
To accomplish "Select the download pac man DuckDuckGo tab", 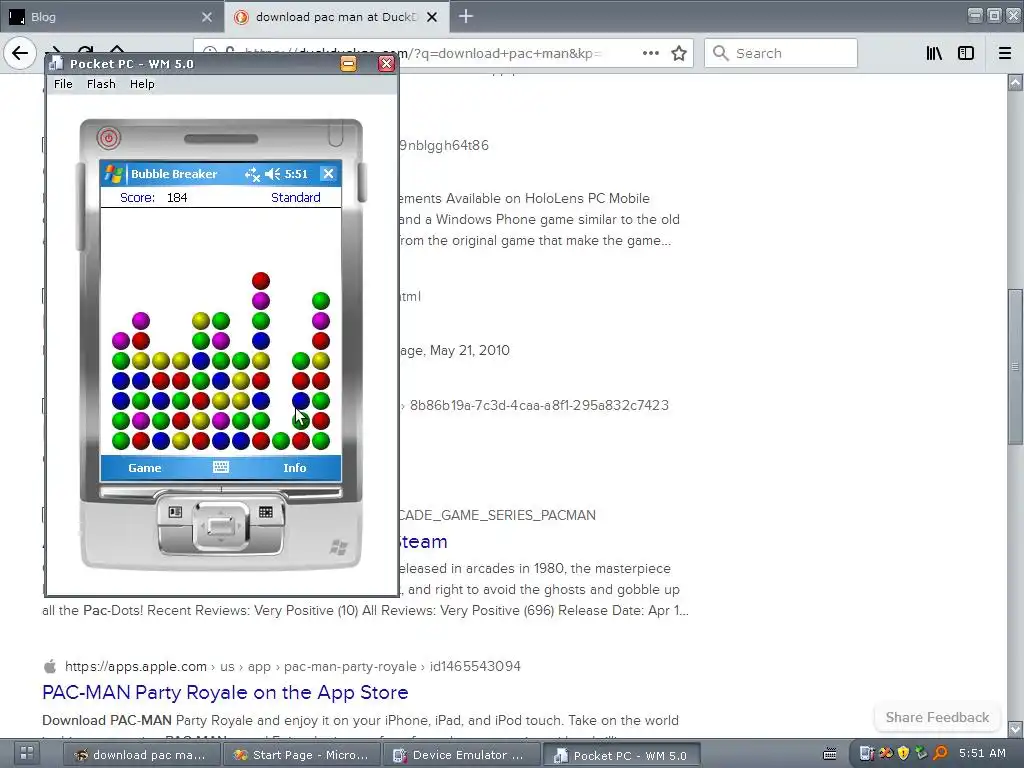I will (x=336, y=17).
